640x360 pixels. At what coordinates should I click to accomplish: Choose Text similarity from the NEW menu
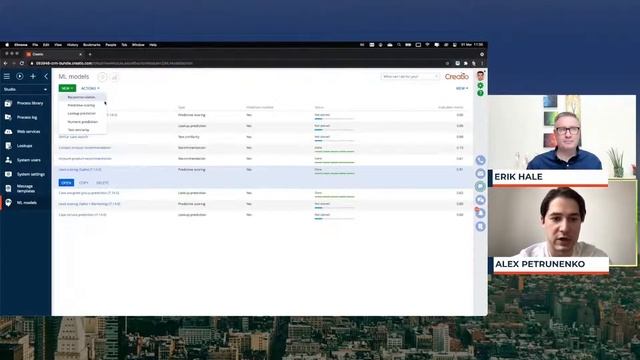(x=82, y=130)
